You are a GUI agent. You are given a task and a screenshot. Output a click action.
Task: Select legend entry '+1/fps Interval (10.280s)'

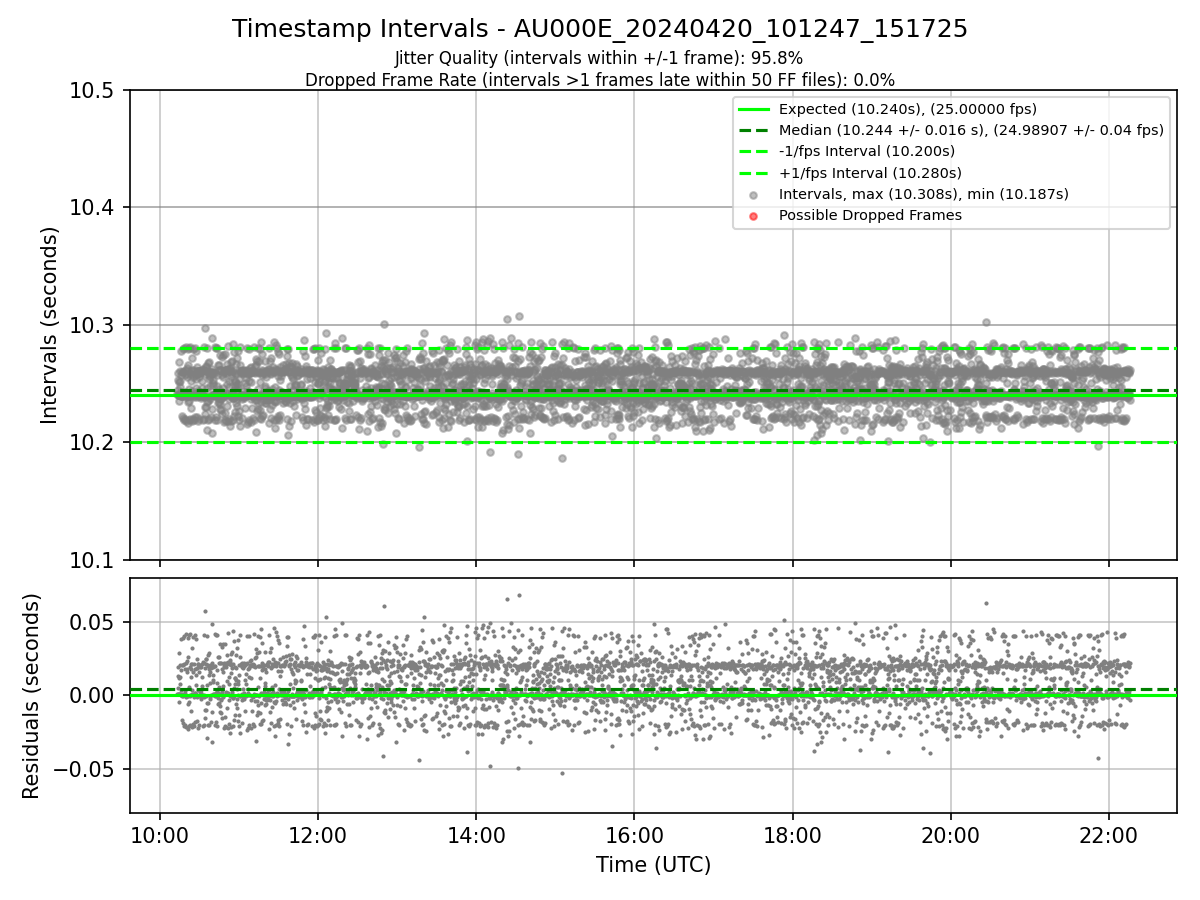[869, 172]
